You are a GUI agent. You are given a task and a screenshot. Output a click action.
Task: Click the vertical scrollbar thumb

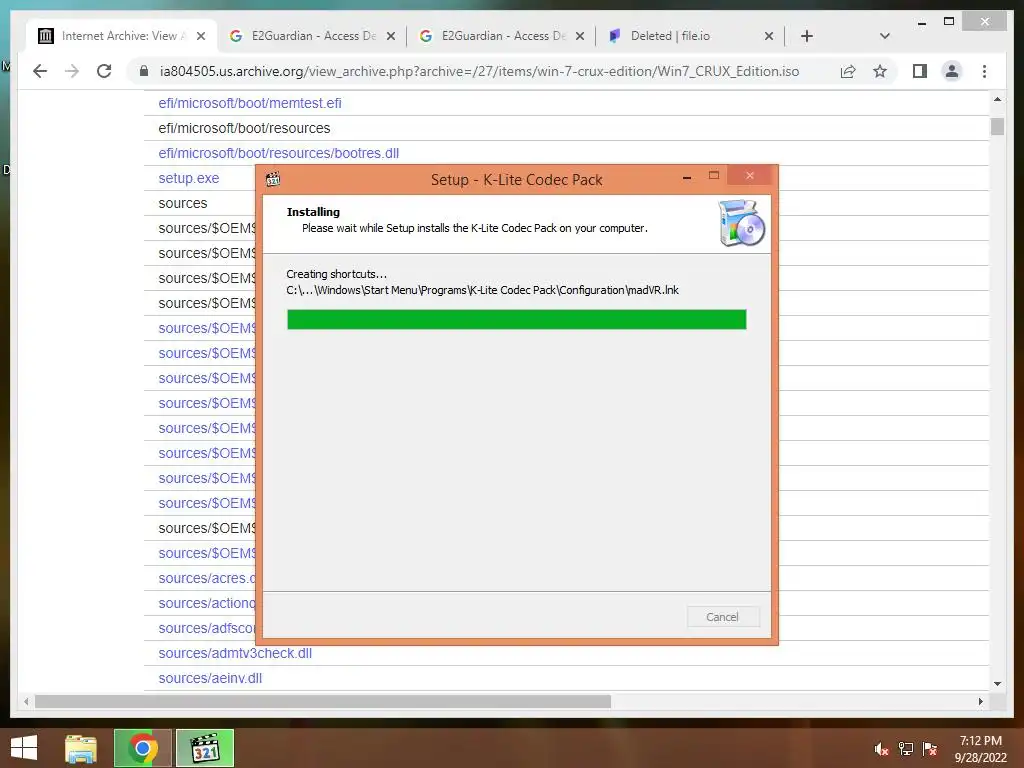pyautogui.click(x=997, y=126)
